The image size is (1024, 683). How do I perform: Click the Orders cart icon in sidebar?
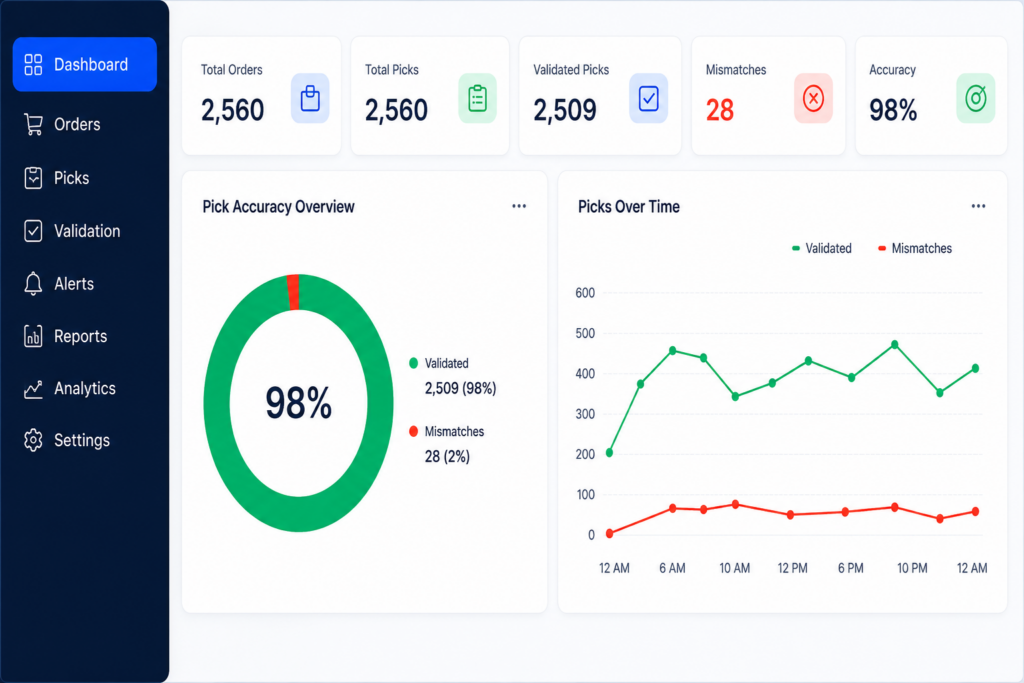[33, 124]
